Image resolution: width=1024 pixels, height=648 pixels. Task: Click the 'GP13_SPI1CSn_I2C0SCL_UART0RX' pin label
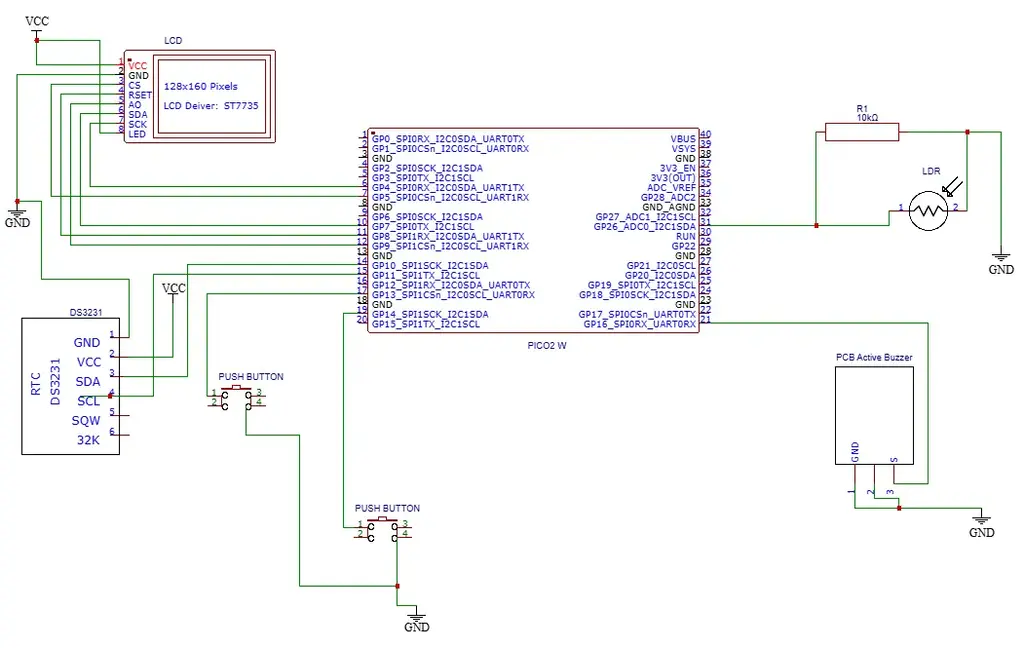coord(453,295)
